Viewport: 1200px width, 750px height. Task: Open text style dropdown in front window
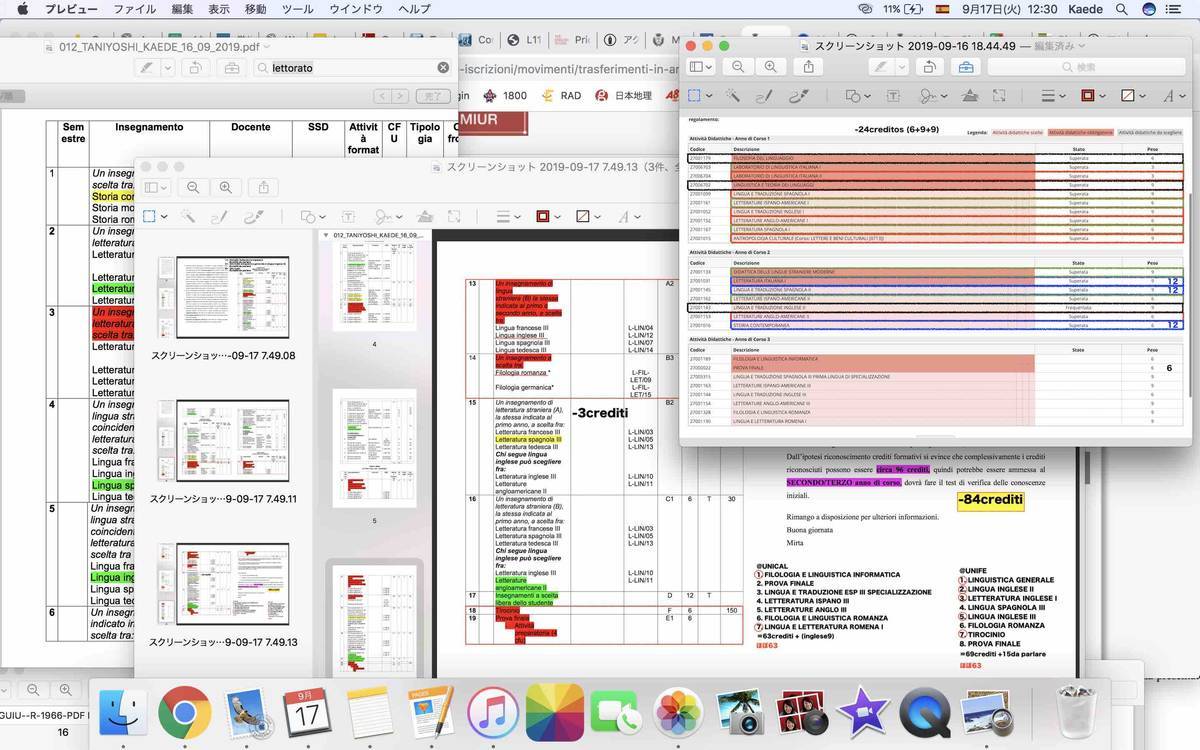(x=1173, y=96)
